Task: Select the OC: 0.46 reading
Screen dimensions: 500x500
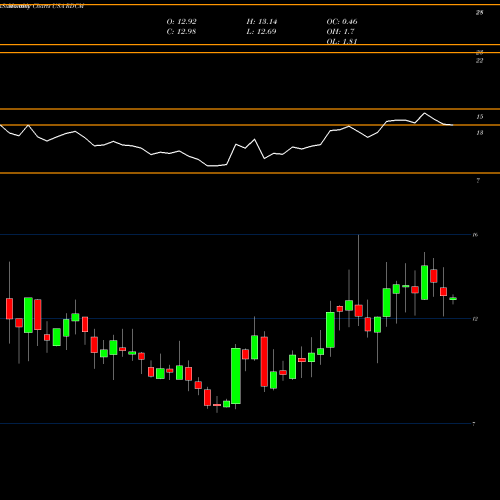Action: [x=342, y=22]
